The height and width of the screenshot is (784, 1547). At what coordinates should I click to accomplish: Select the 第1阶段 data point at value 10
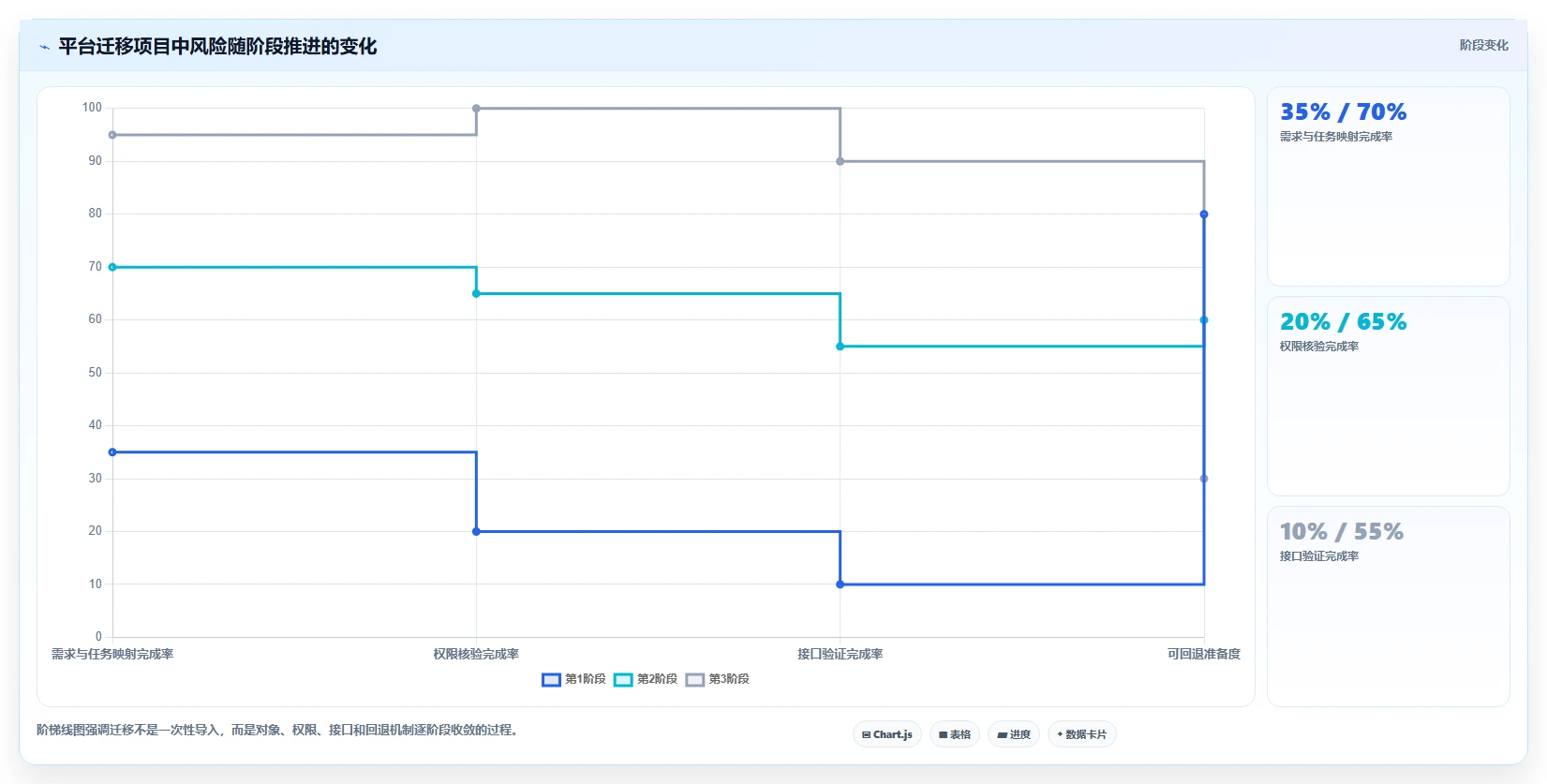(840, 584)
